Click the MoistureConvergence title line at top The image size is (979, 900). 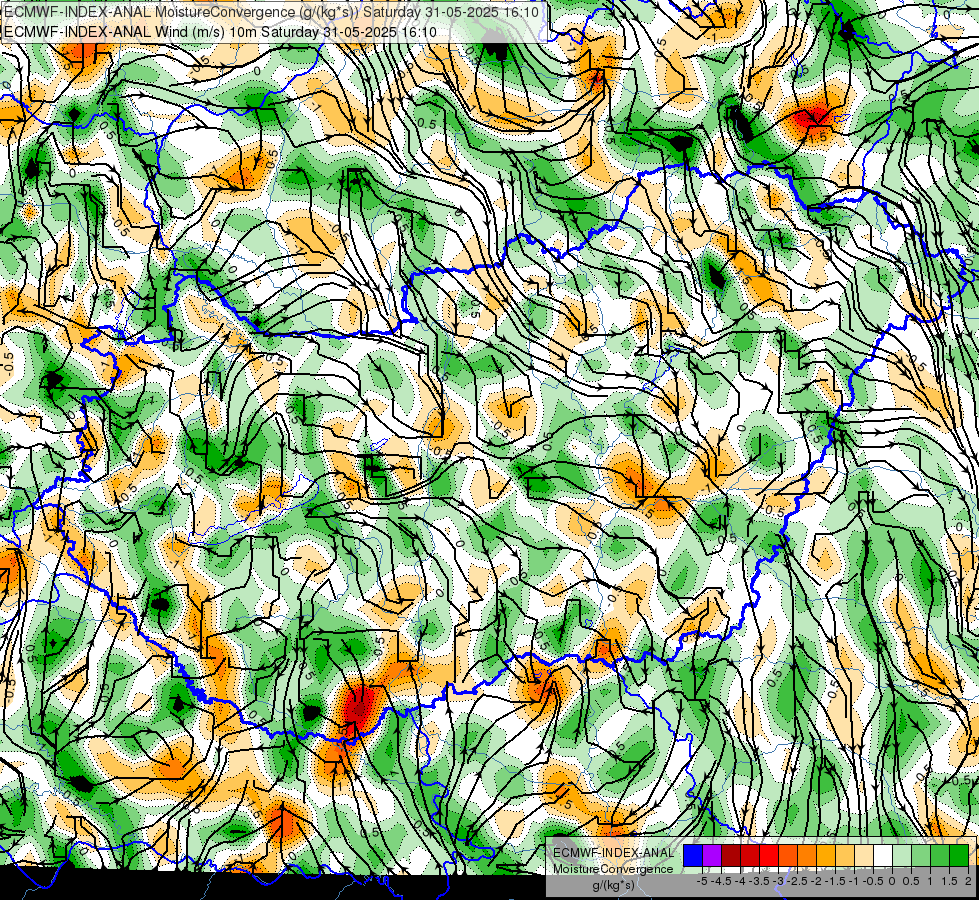click(271, 12)
